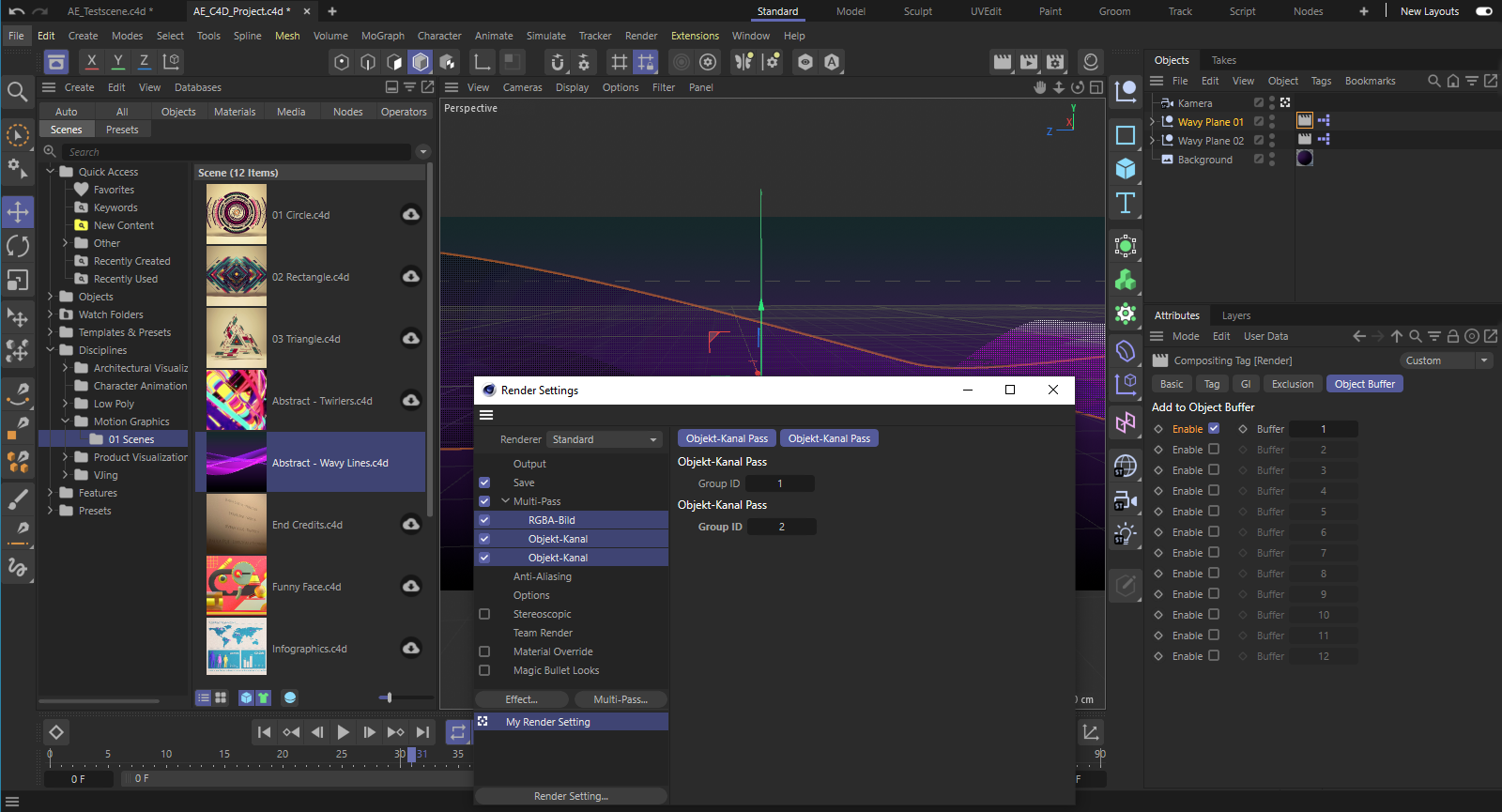Click search icon in Objects manager

point(1433,81)
